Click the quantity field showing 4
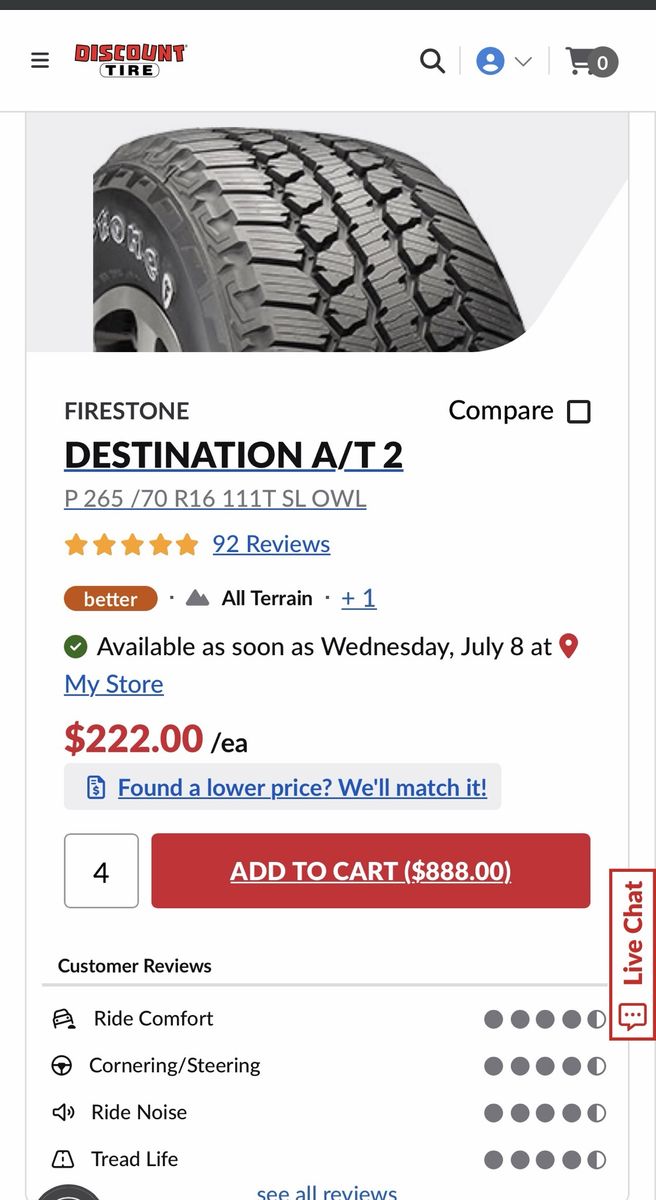The image size is (656, 1200). (x=101, y=871)
